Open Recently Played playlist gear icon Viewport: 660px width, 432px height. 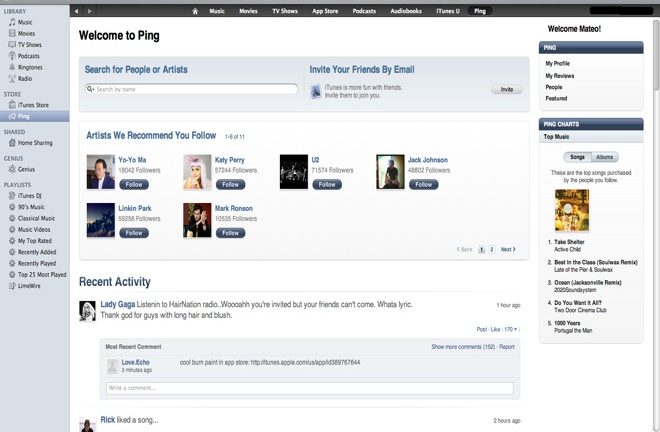(12, 263)
